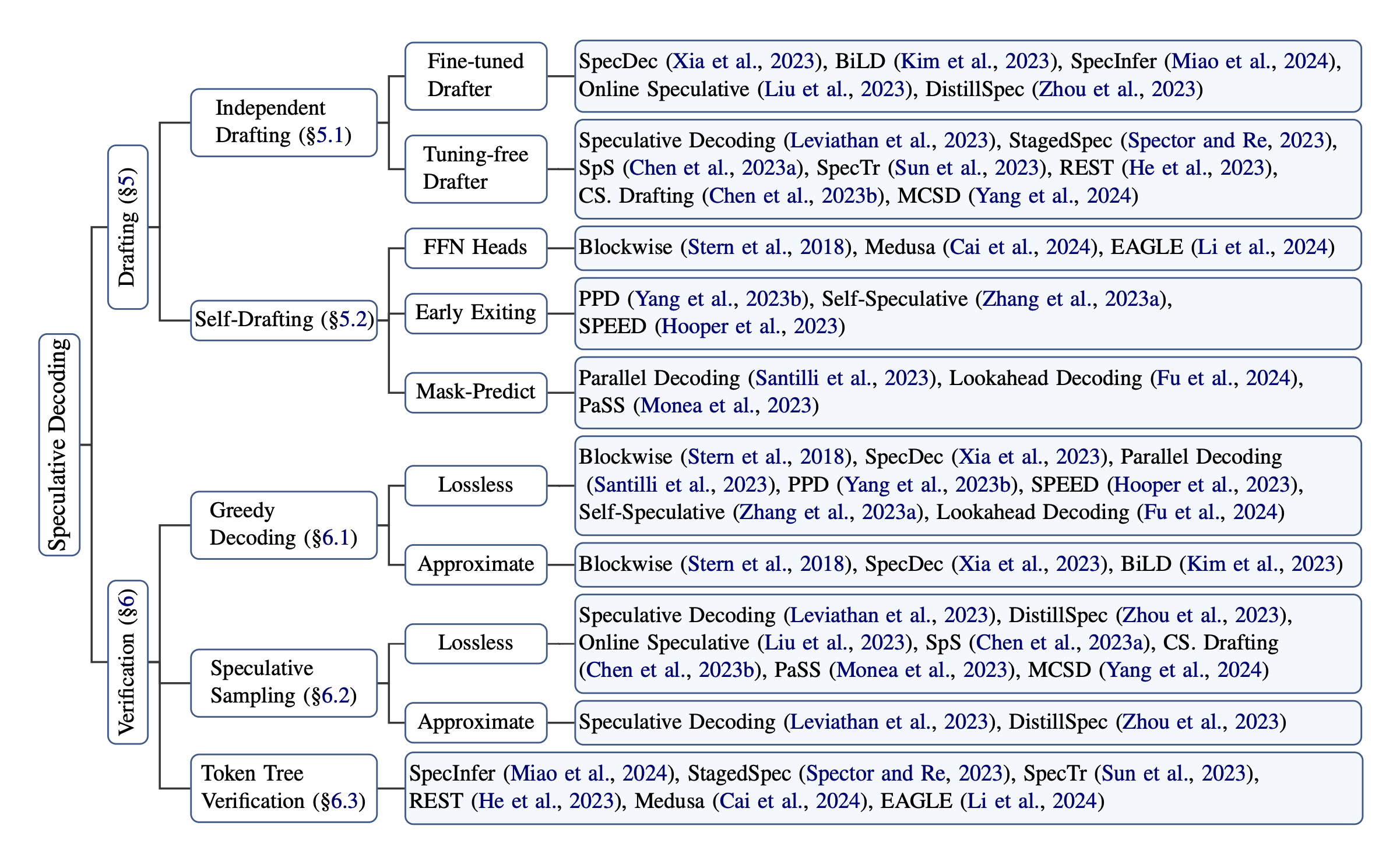1400x847 pixels.
Task: Open Stern et al., 2018 citation in Greedy Lossless row
Action: click(x=765, y=457)
